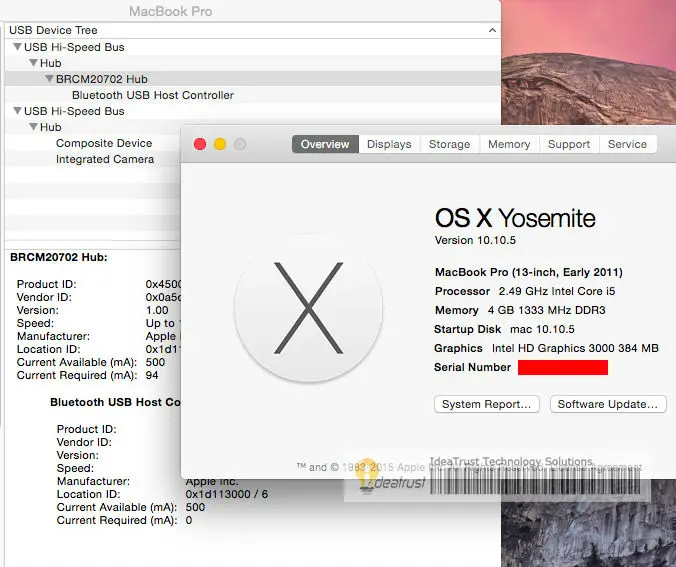
Task: Select the Integrated Camera row
Action: tap(93, 159)
